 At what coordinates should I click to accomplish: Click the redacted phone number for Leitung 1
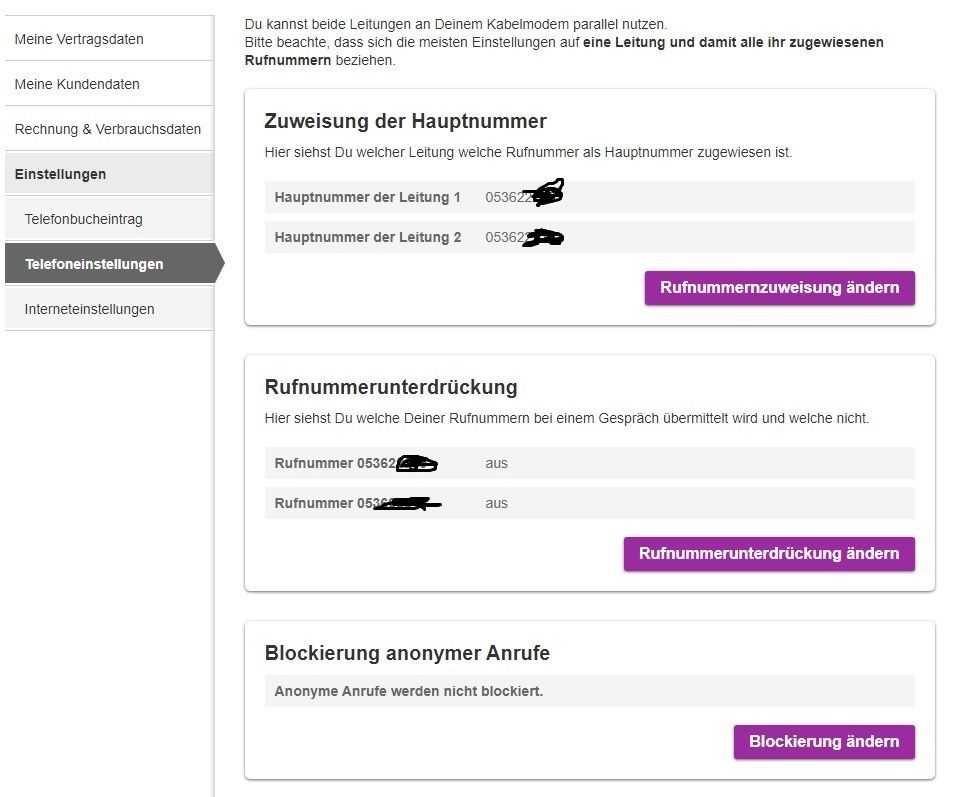point(524,196)
